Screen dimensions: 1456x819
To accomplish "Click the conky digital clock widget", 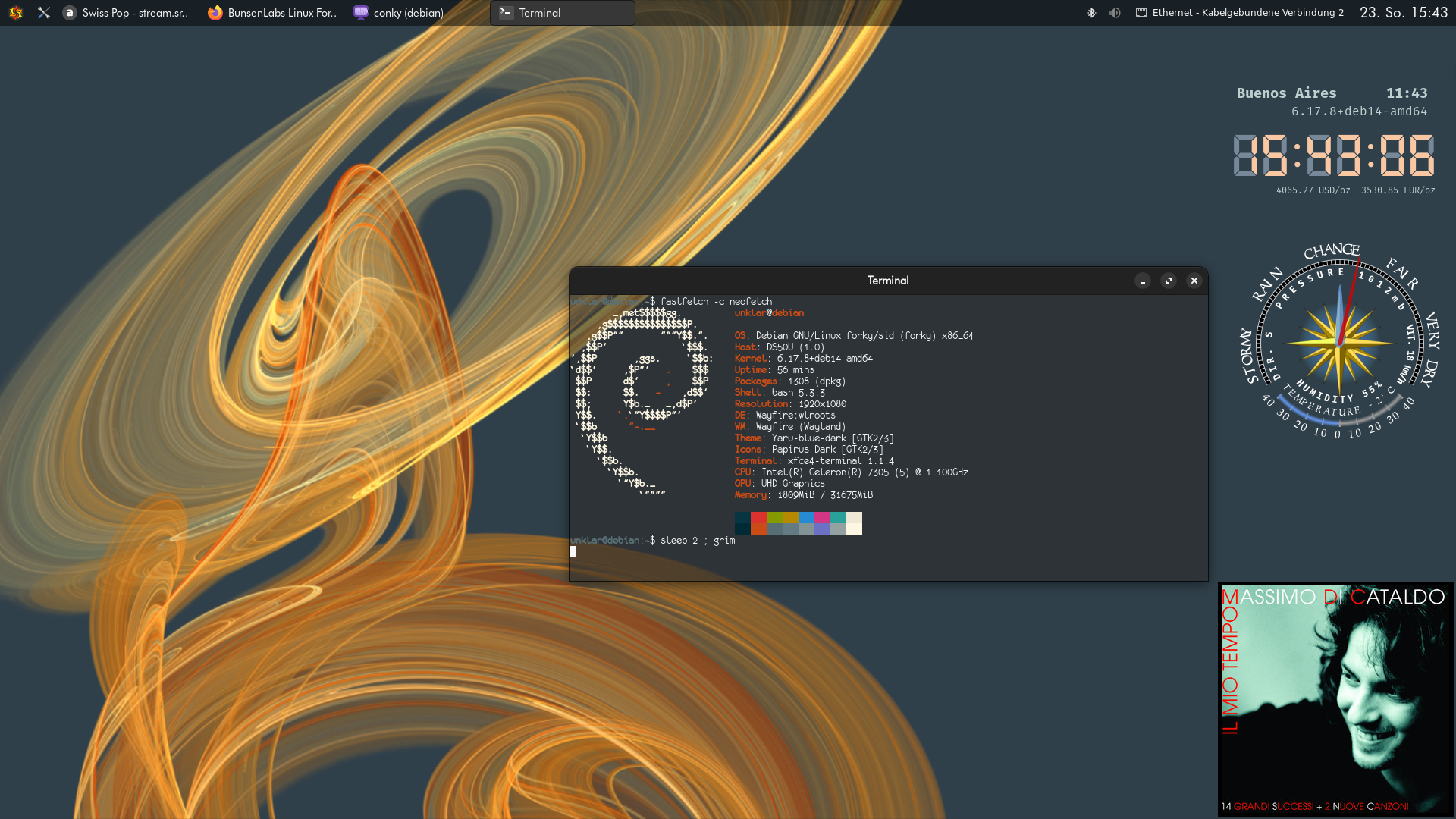I will pyautogui.click(x=1333, y=155).
